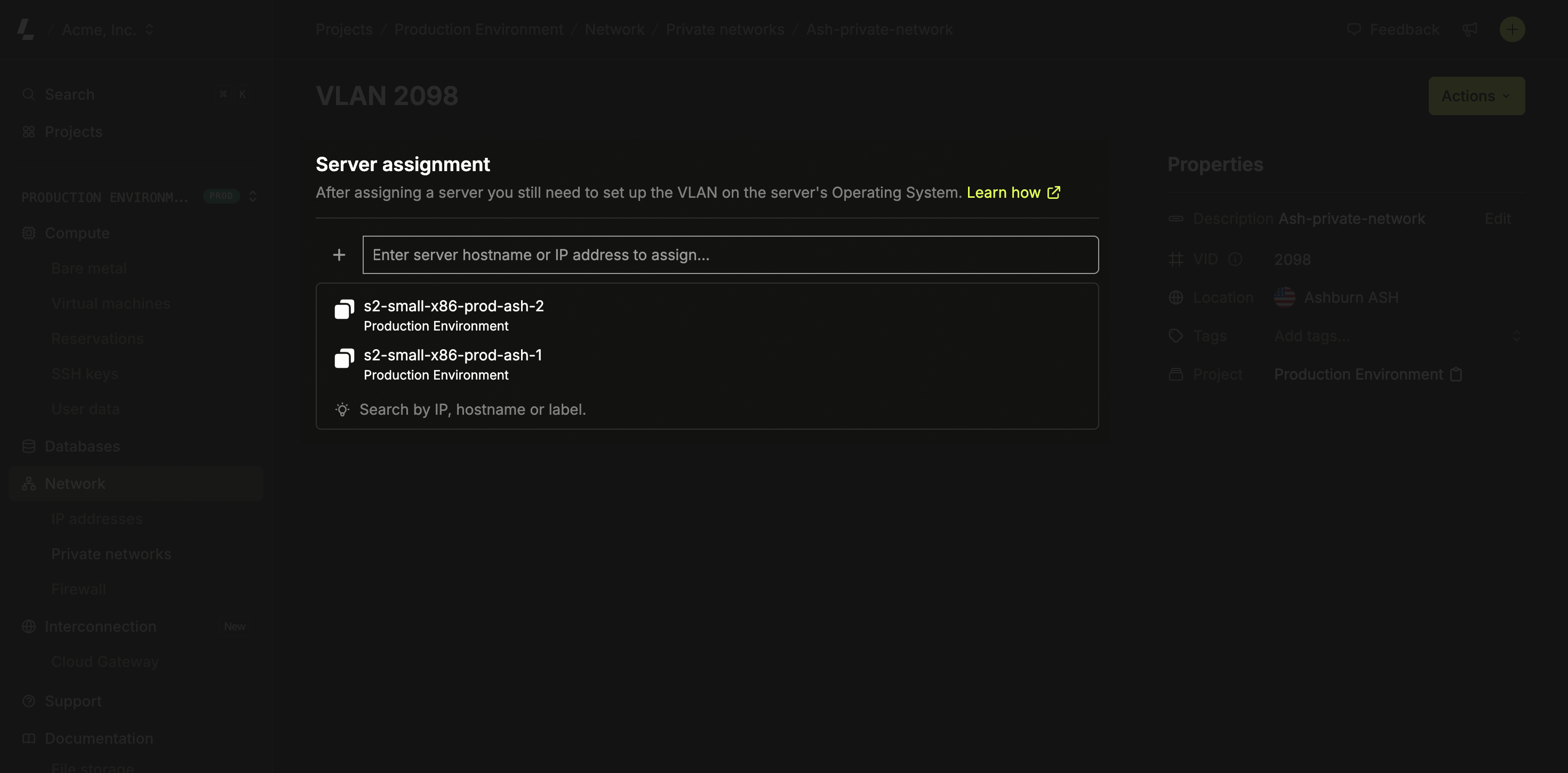Click the plus icon beside the server assignment field
This screenshot has height=773, width=1568.
(339, 254)
